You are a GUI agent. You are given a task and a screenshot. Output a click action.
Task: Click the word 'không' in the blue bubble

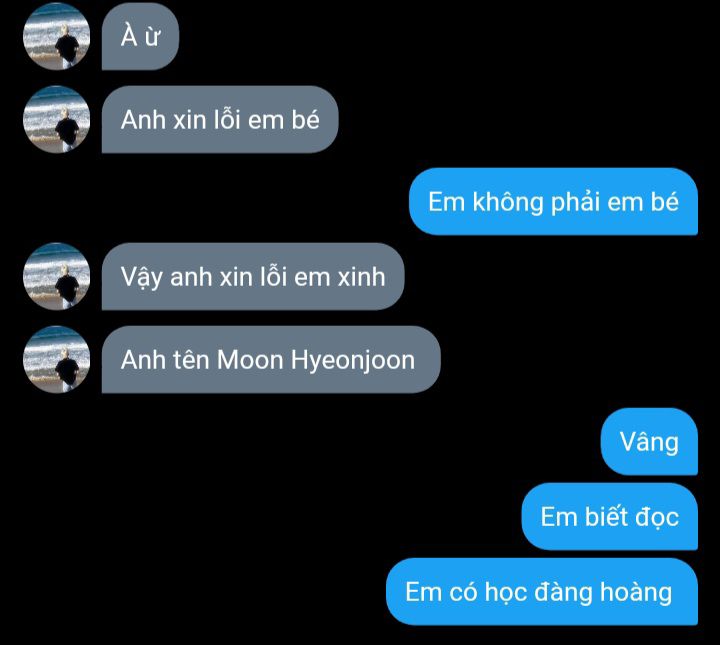click(x=508, y=202)
